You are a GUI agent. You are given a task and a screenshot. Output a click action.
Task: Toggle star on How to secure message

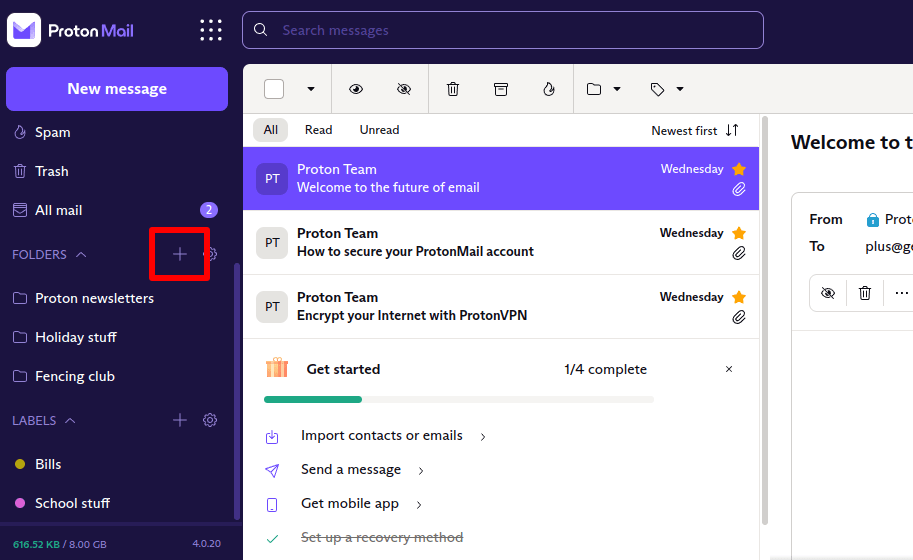pos(739,233)
